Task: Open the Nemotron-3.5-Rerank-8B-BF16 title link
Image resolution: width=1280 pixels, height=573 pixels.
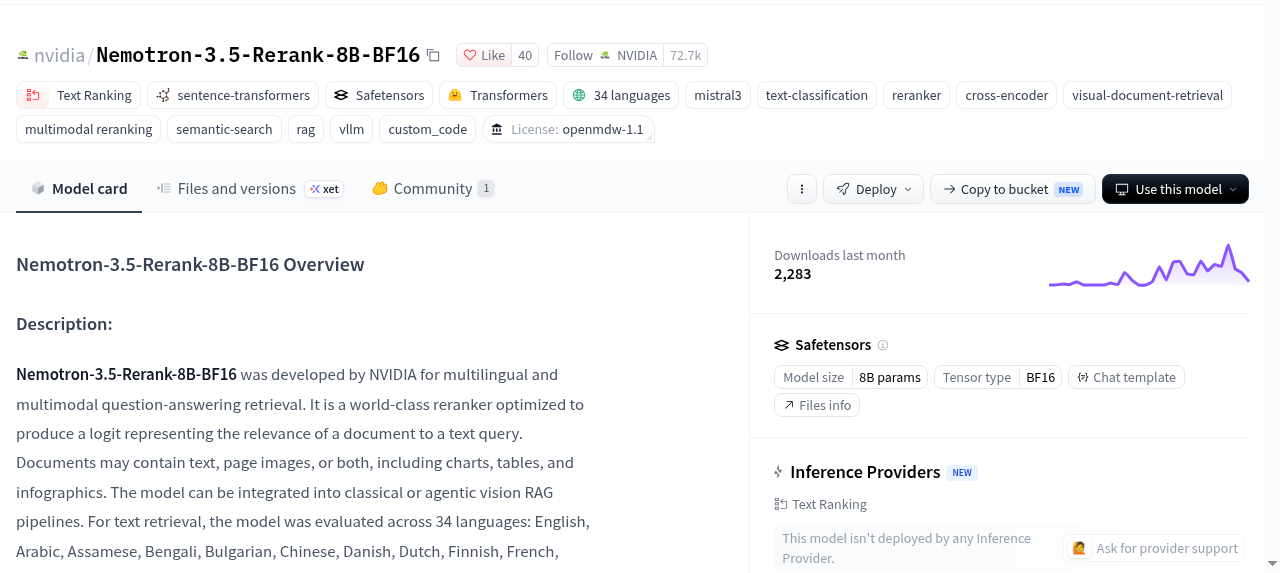Action: click(258, 55)
